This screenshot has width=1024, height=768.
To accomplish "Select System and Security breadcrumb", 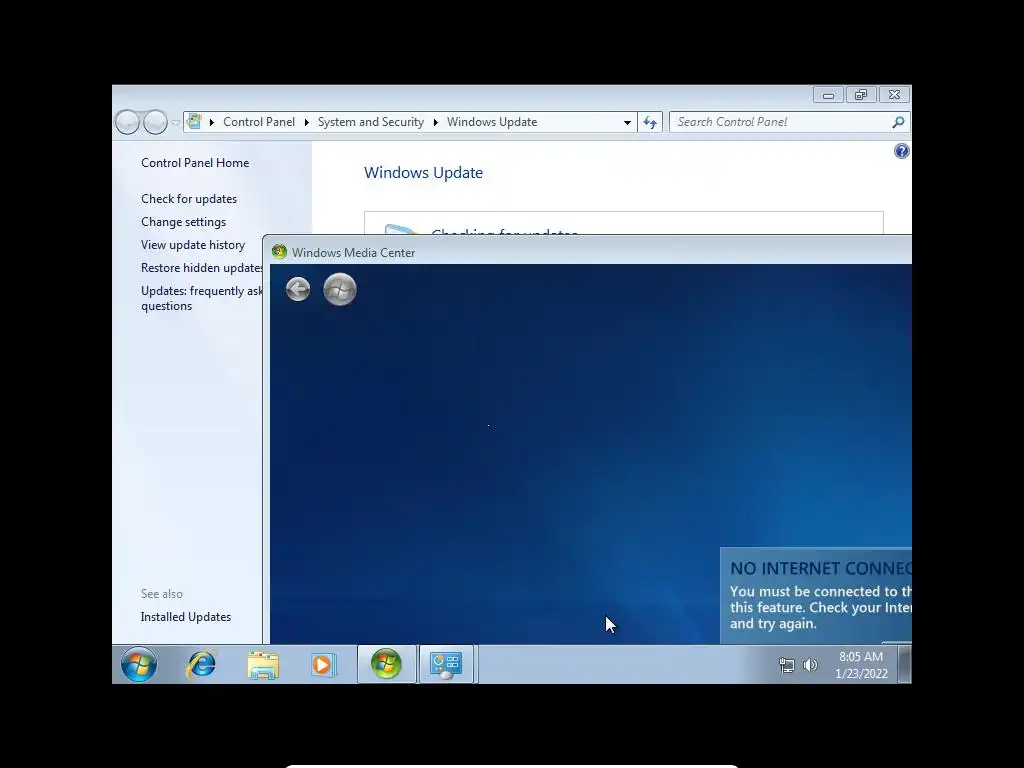I will tap(370, 122).
